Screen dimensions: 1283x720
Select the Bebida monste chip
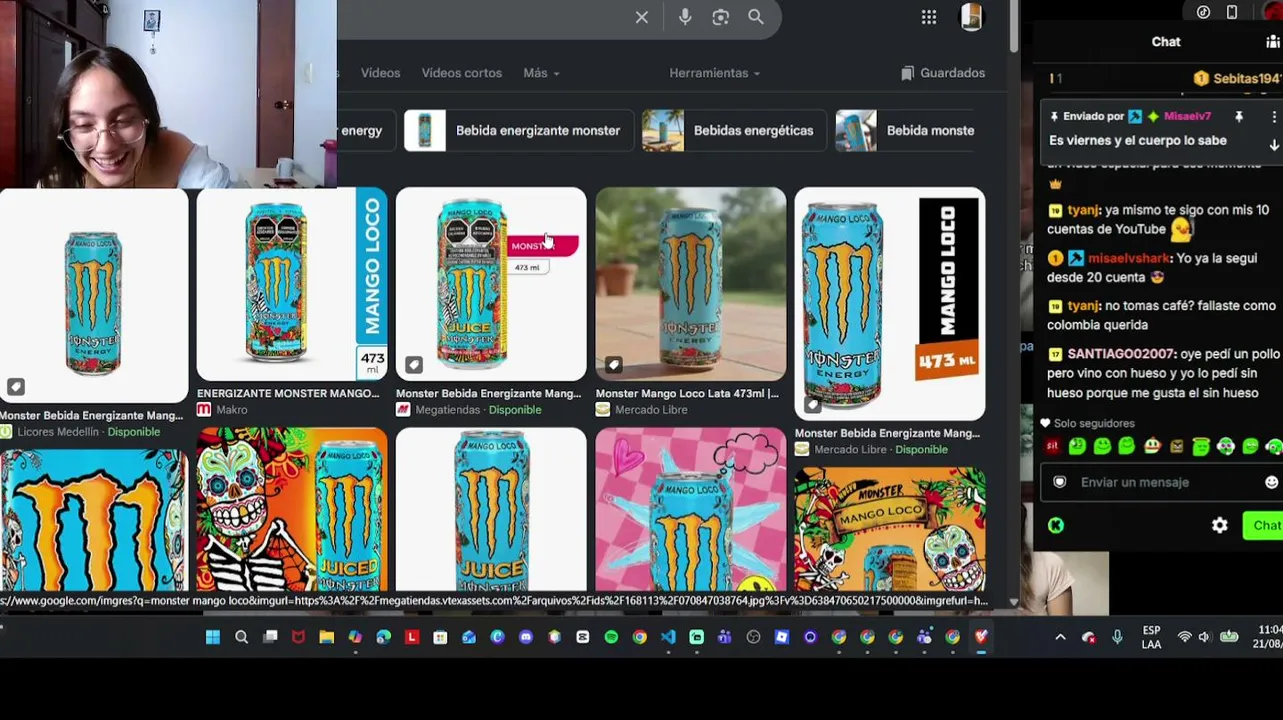tap(905, 131)
